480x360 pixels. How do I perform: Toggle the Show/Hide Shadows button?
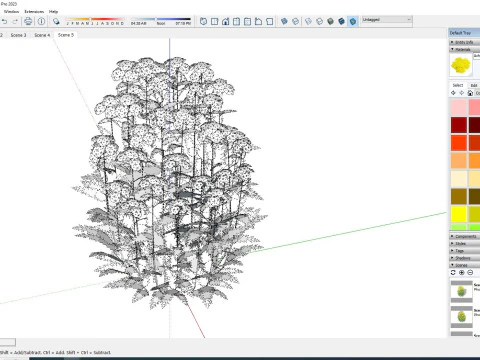56,22
